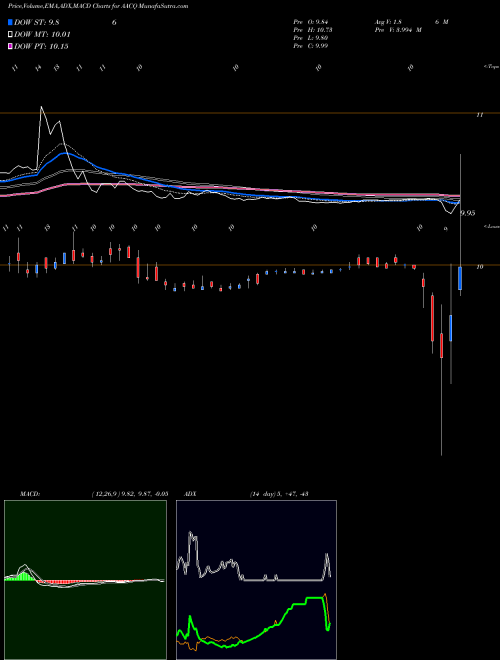The image size is (500, 660).
Task: Click the 'Avg V: 1.8' volume value
Action: 388,22
